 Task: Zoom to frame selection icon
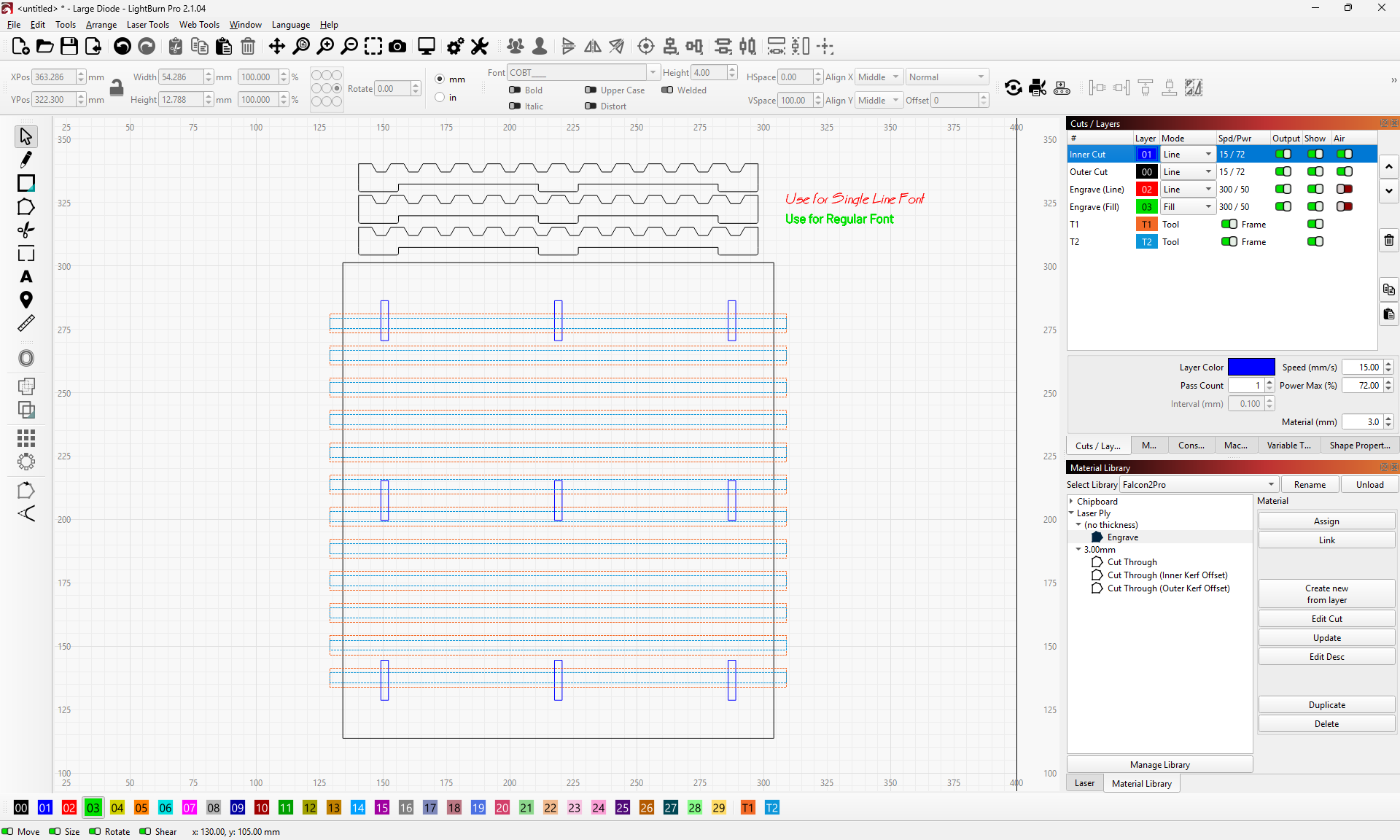tap(373, 47)
